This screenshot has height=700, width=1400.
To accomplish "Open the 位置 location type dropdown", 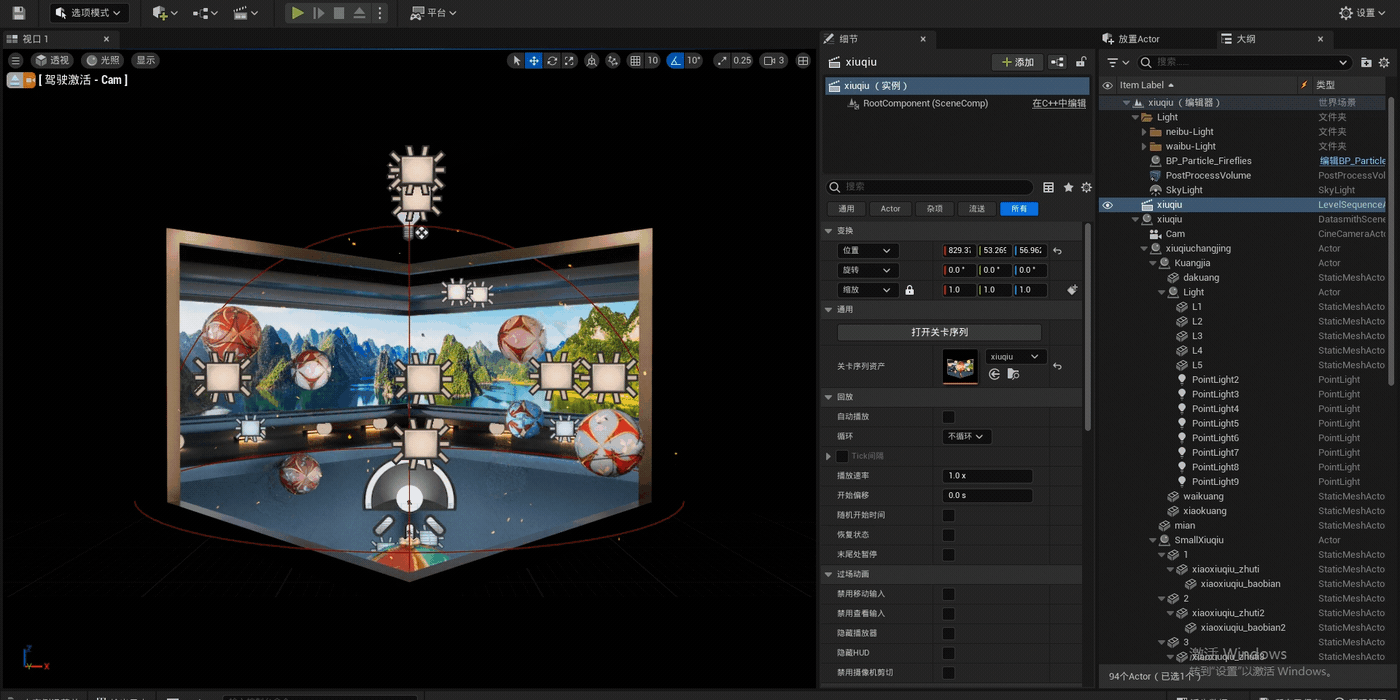I will [867, 251].
